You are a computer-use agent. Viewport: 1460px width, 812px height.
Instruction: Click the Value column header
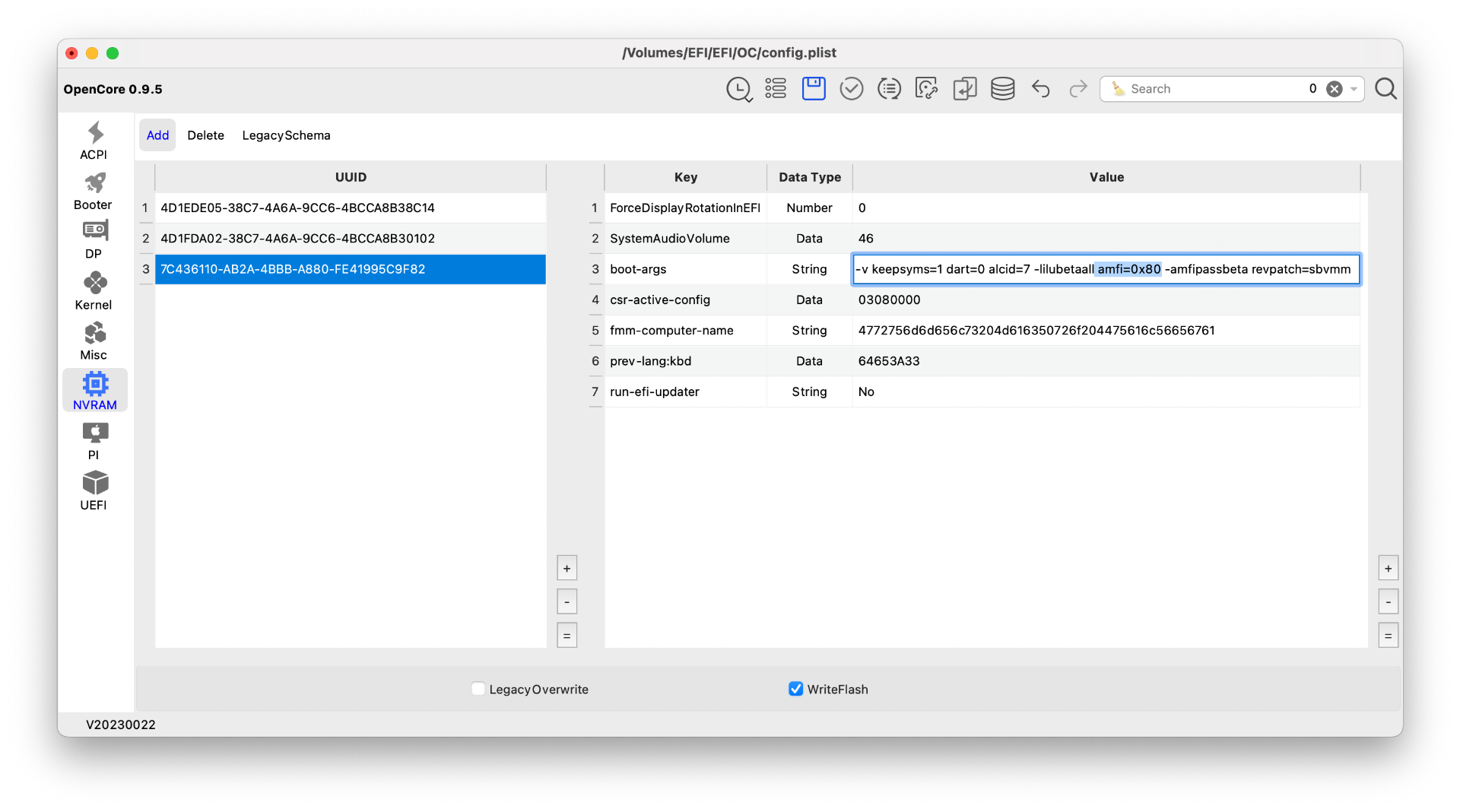(x=1106, y=177)
